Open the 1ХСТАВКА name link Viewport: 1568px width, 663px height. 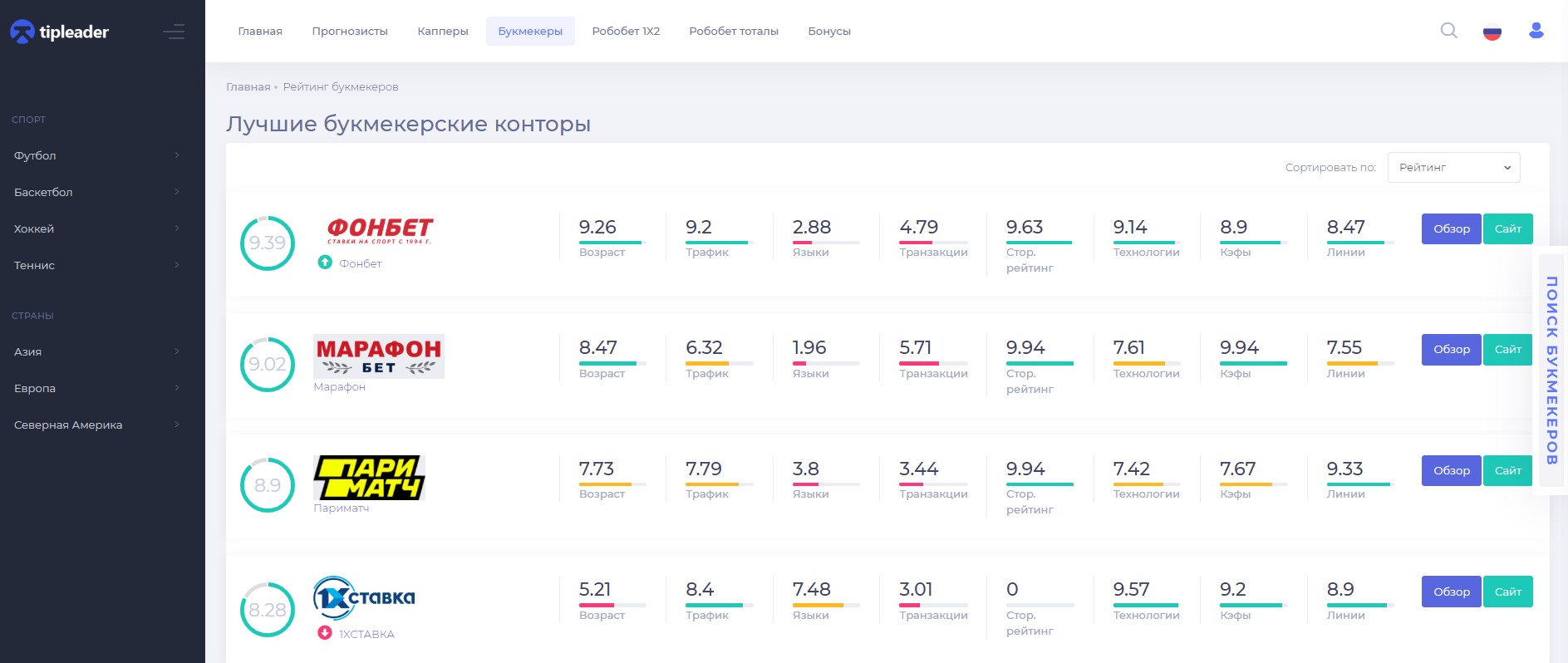[366, 634]
